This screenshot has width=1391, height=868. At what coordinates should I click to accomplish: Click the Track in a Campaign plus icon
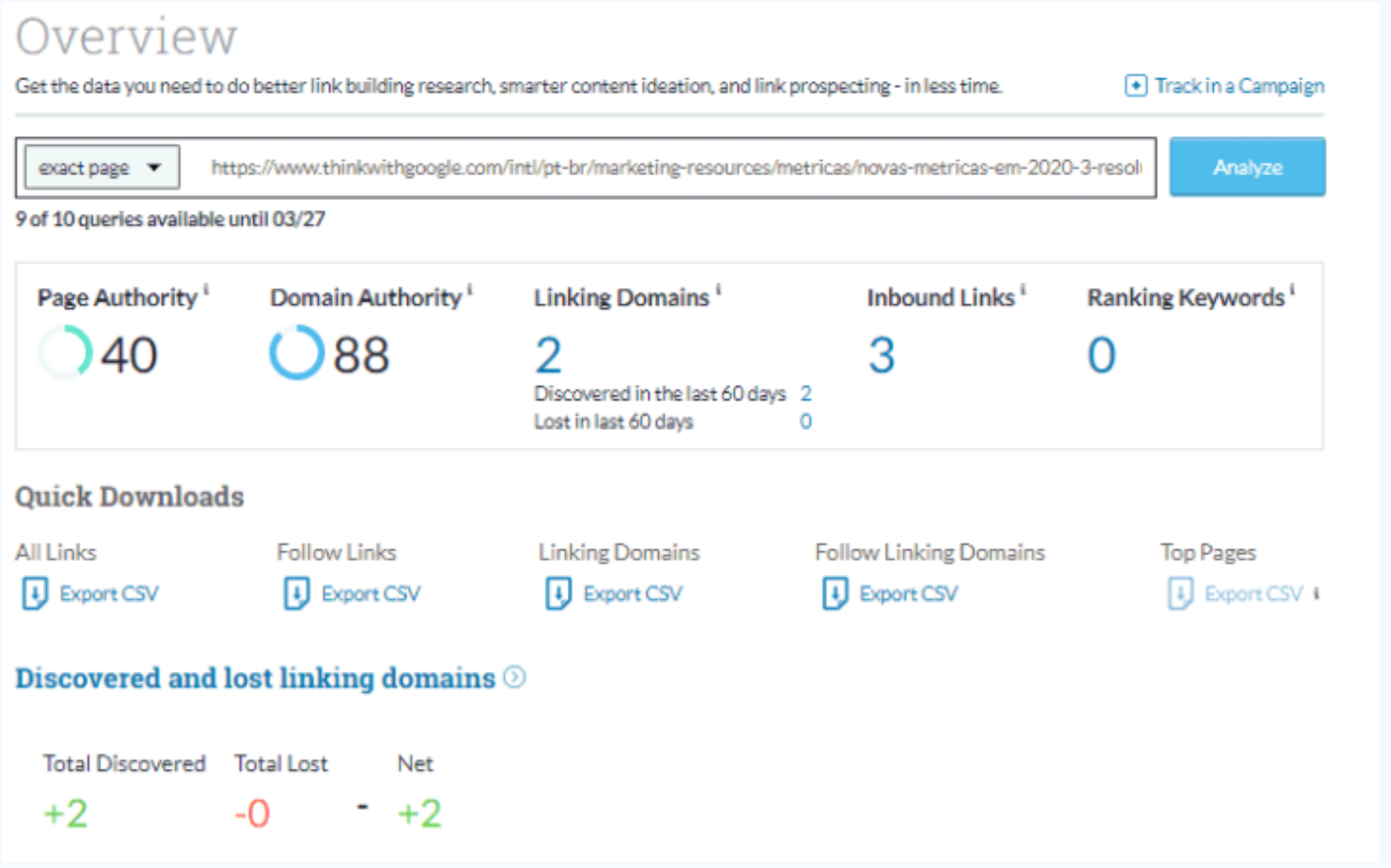click(1136, 86)
